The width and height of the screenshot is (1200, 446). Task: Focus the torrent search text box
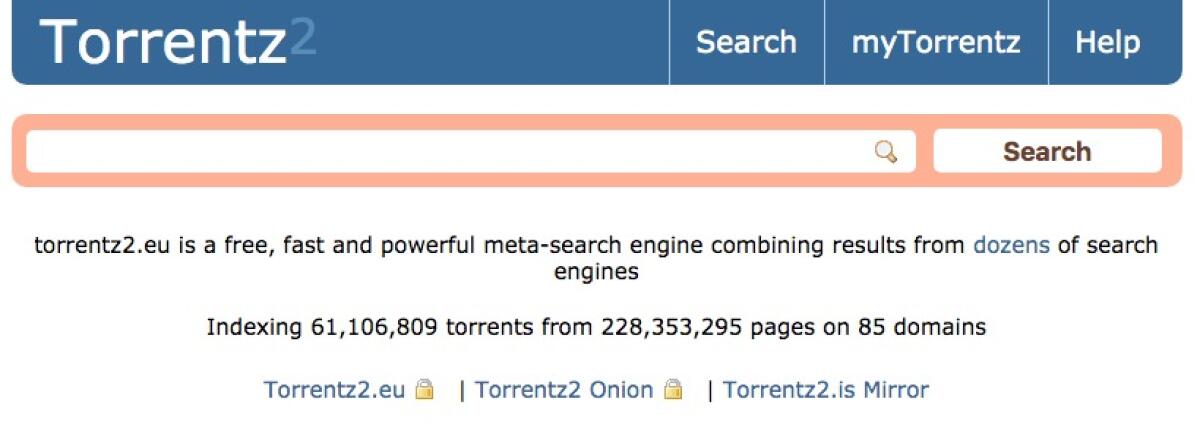[x=450, y=152]
